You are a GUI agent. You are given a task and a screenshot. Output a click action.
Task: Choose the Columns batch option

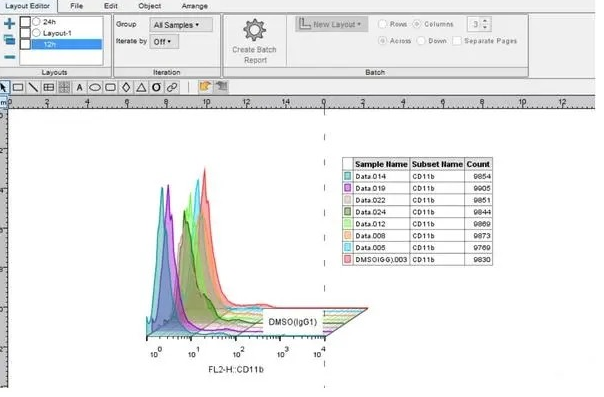point(417,24)
